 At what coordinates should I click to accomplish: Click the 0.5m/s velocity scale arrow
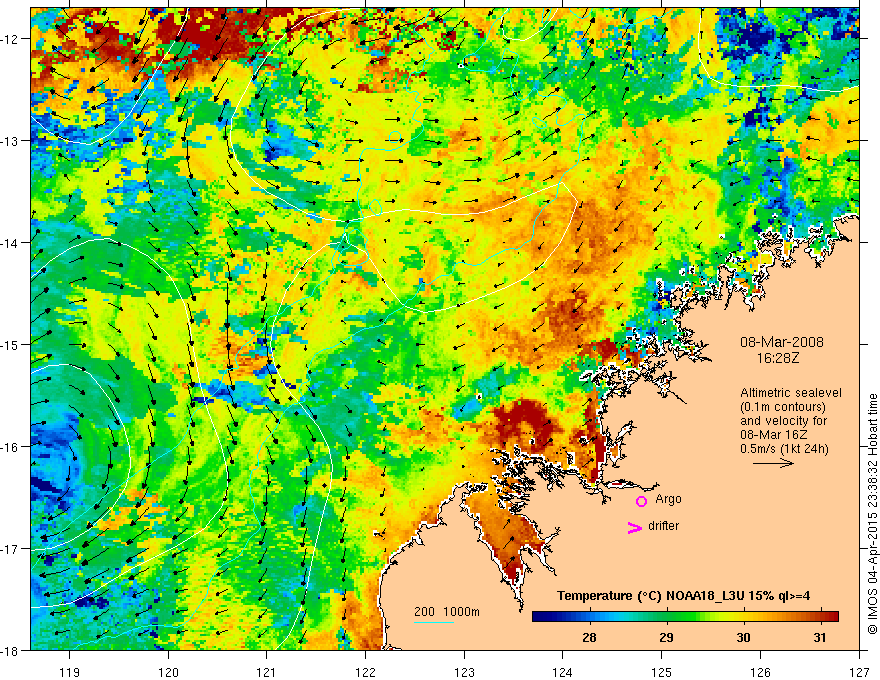tap(773, 463)
